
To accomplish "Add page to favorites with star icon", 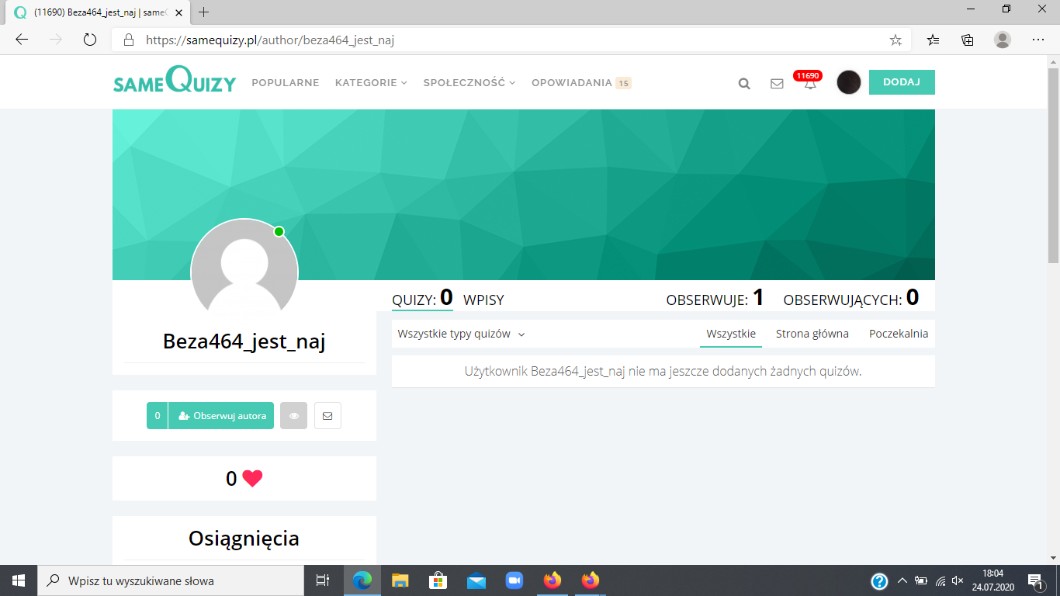I will tap(895, 40).
